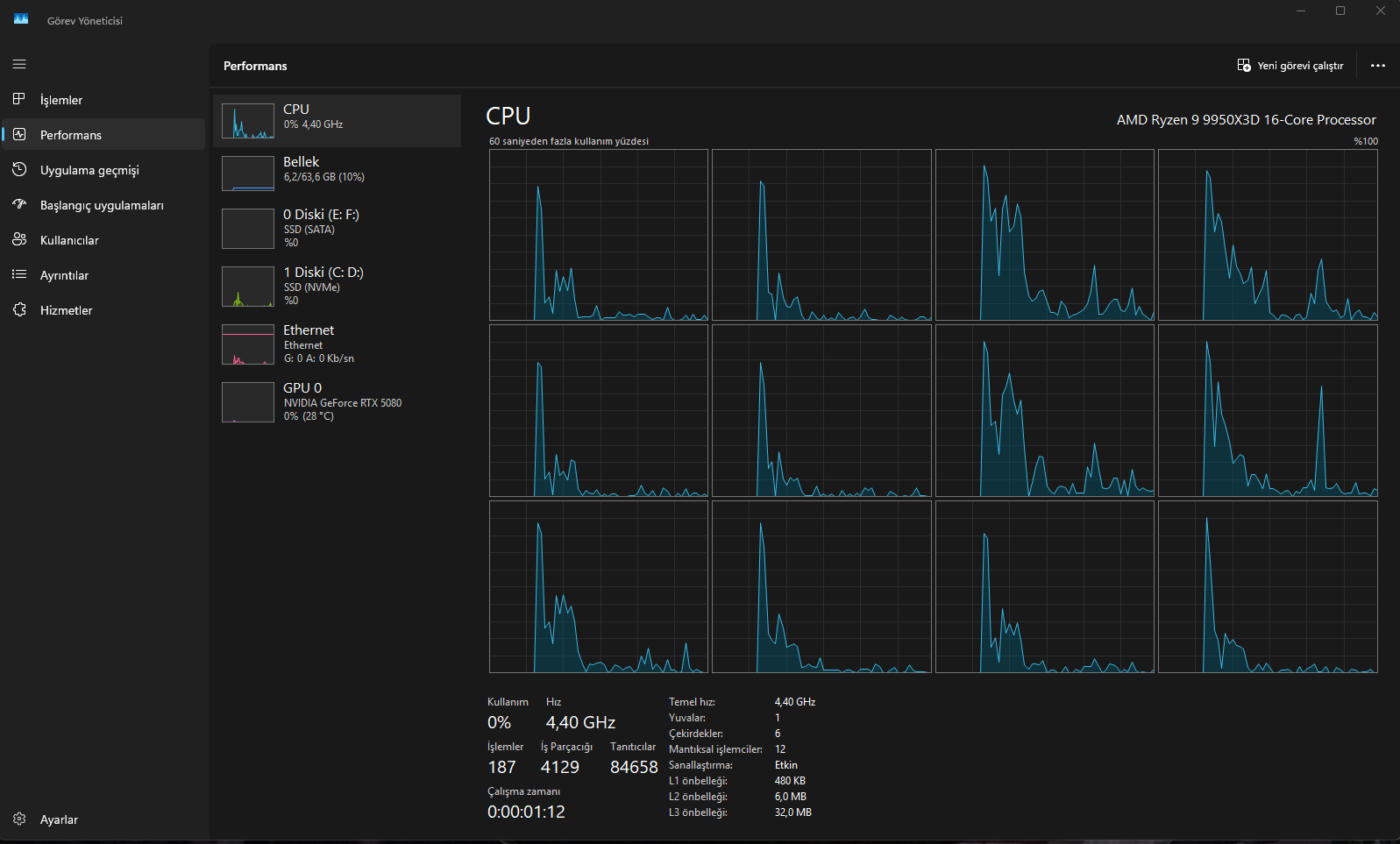Click the İş Parçacığı count 4129
This screenshot has height=844, width=1400.
[x=559, y=768]
